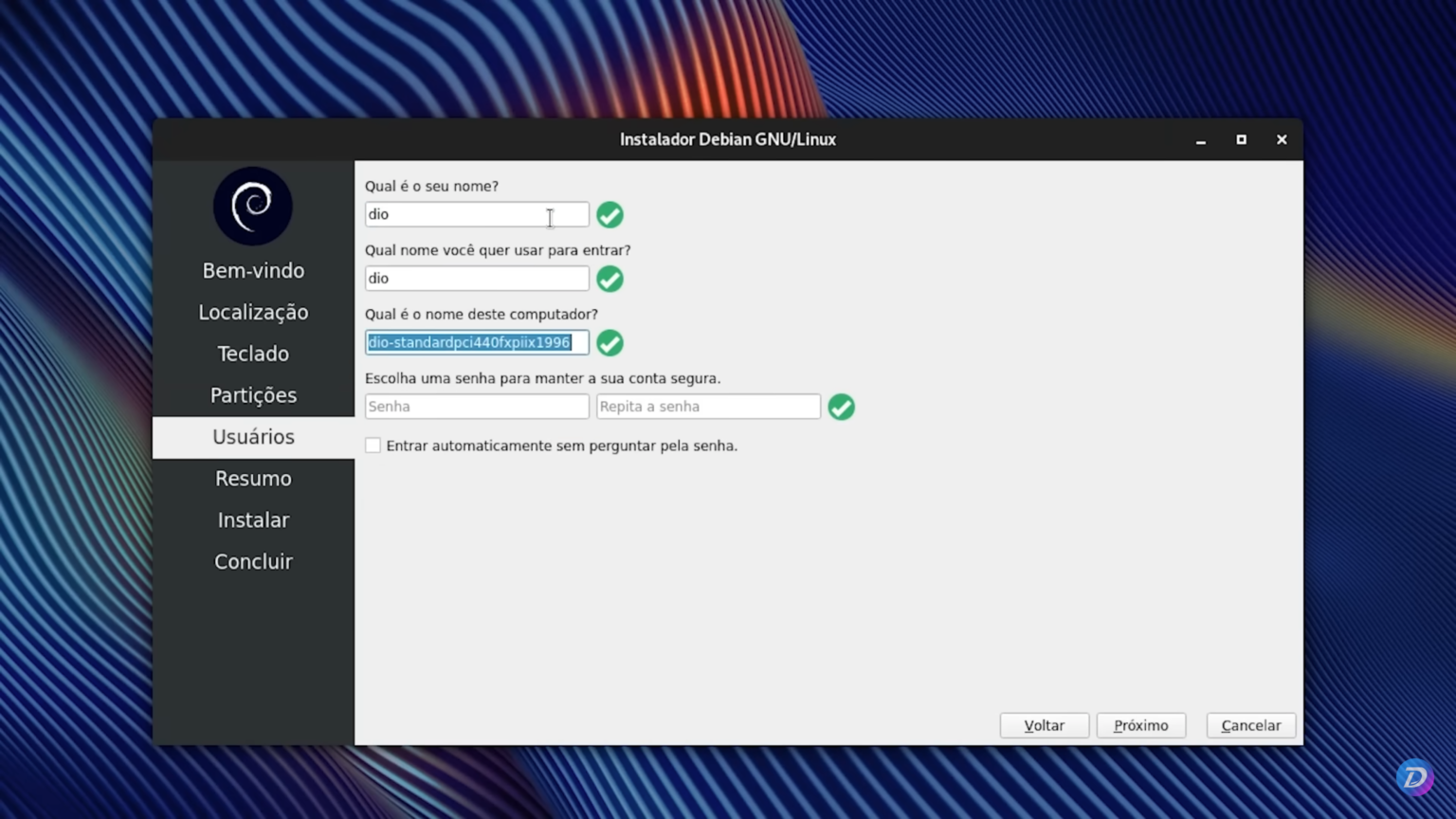
Task: Select the Teclado step in the sidebar
Action: [252, 354]
